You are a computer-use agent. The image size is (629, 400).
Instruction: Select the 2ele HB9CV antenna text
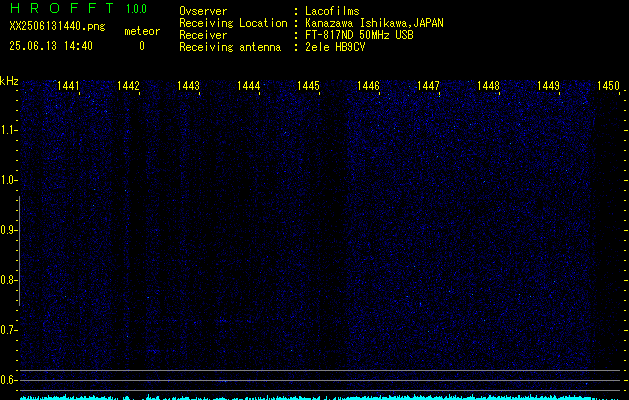(x=335, y=47)
